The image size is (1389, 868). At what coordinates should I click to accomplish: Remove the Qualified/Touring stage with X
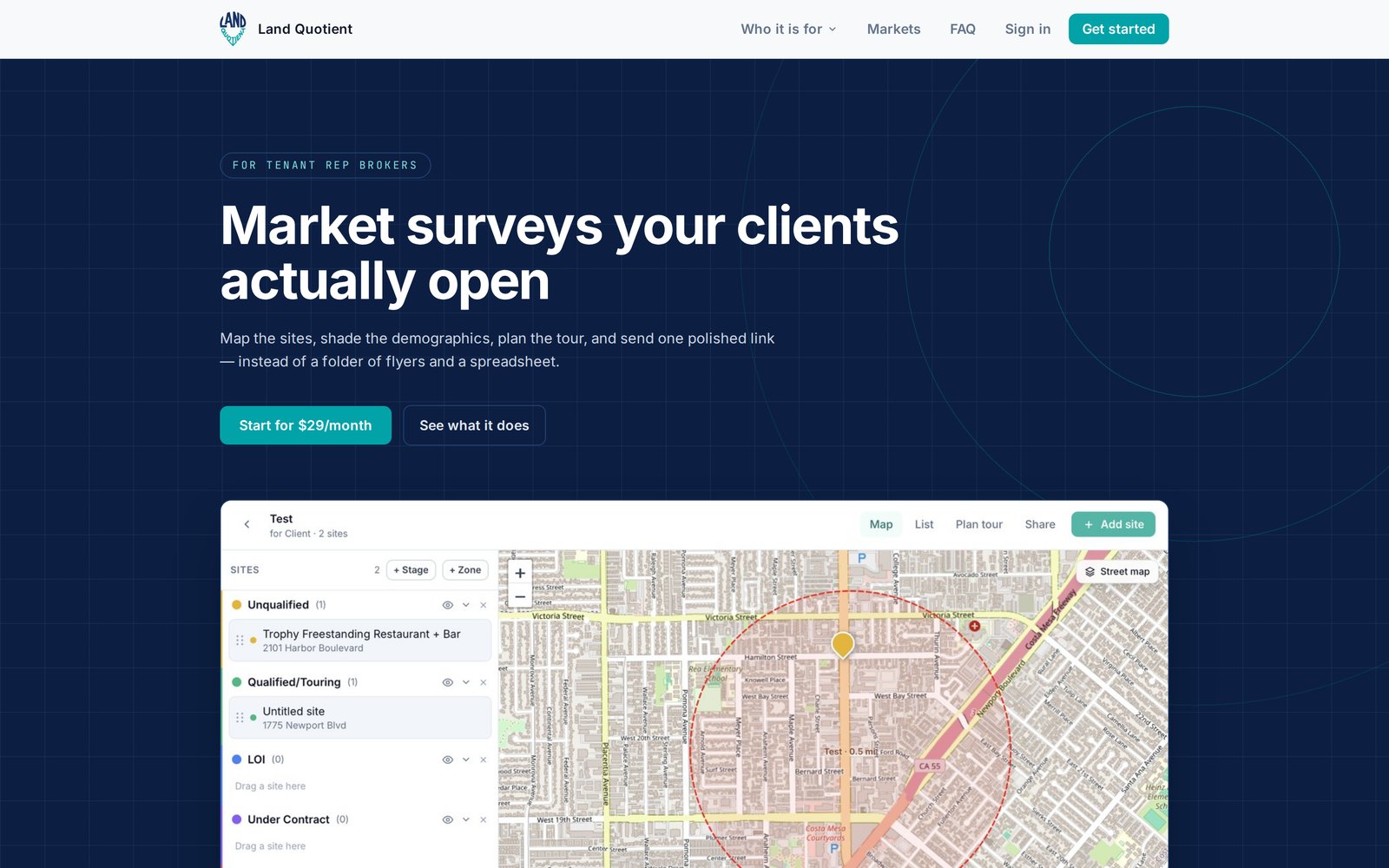coord(484,682)
